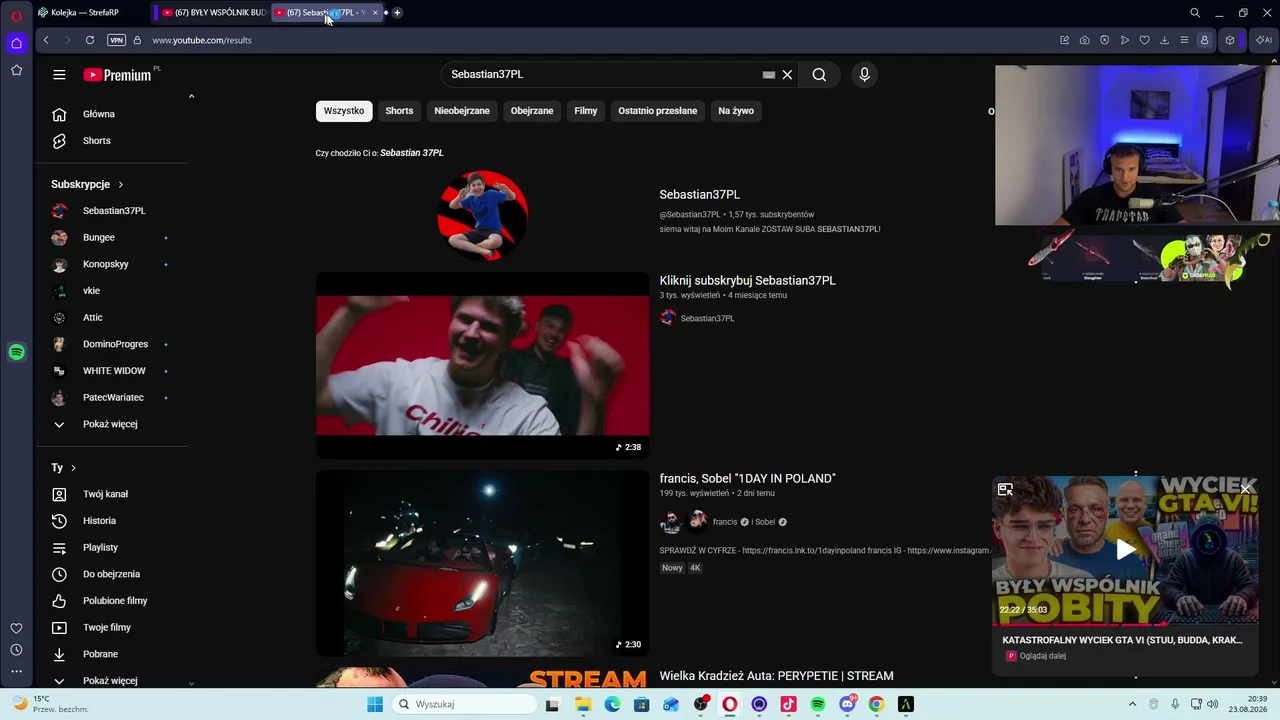Open the Opera sidebar three-dot menu
The height and width of the screenshot is (720, 1280).
(16, 672)
